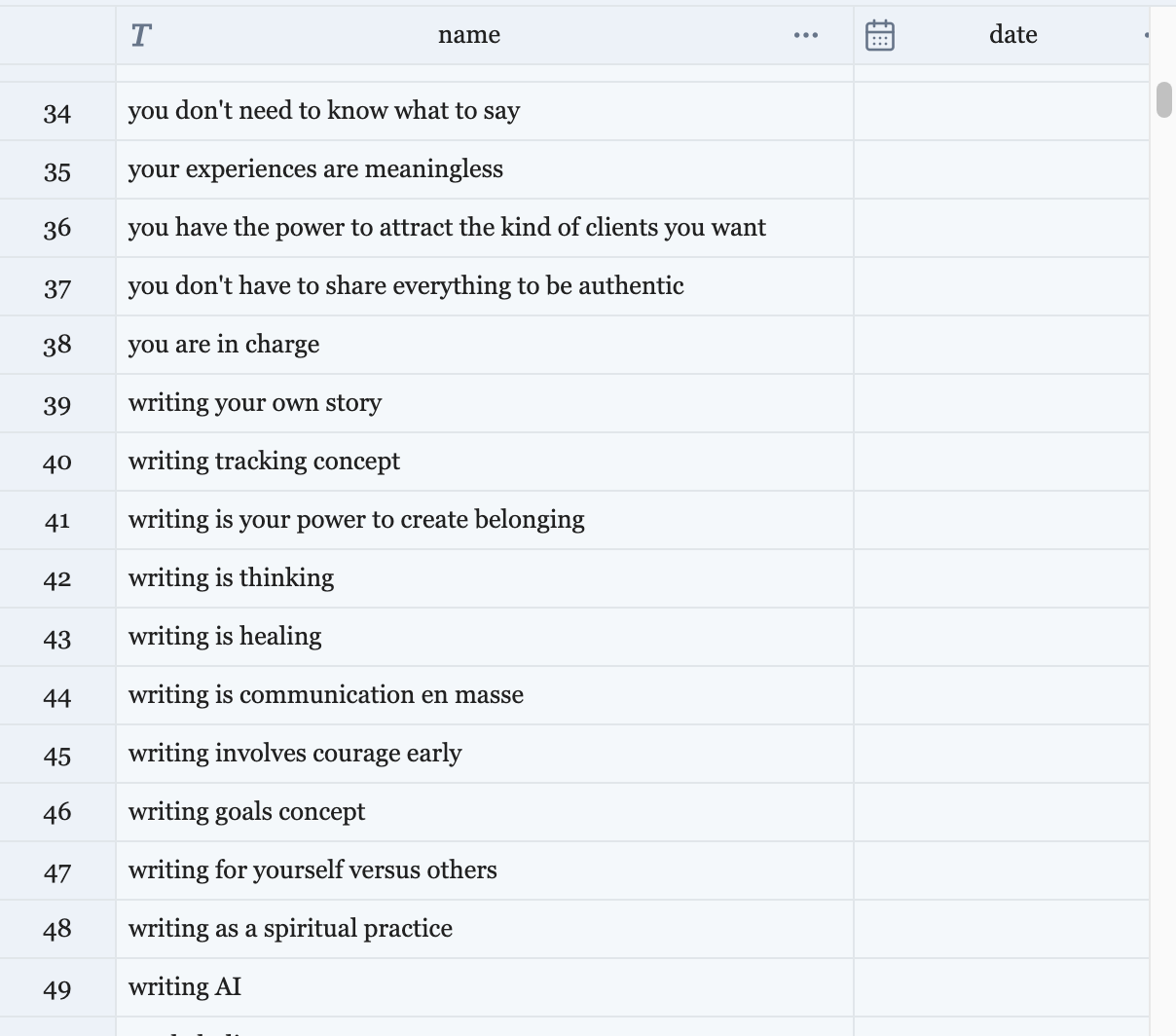Click the date column header

1012,36
